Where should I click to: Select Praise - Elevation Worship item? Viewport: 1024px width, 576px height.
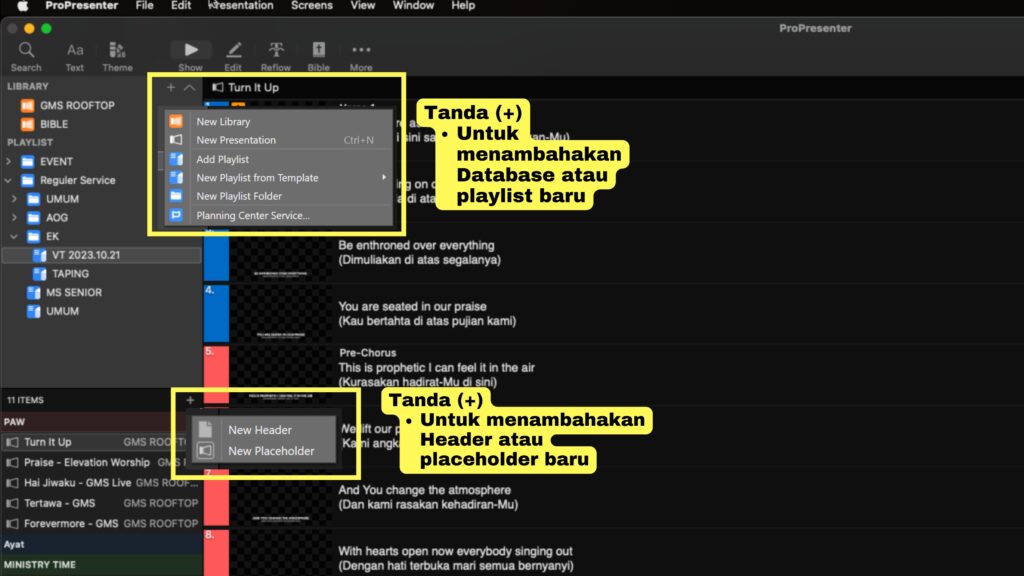[x=101, y=462]
